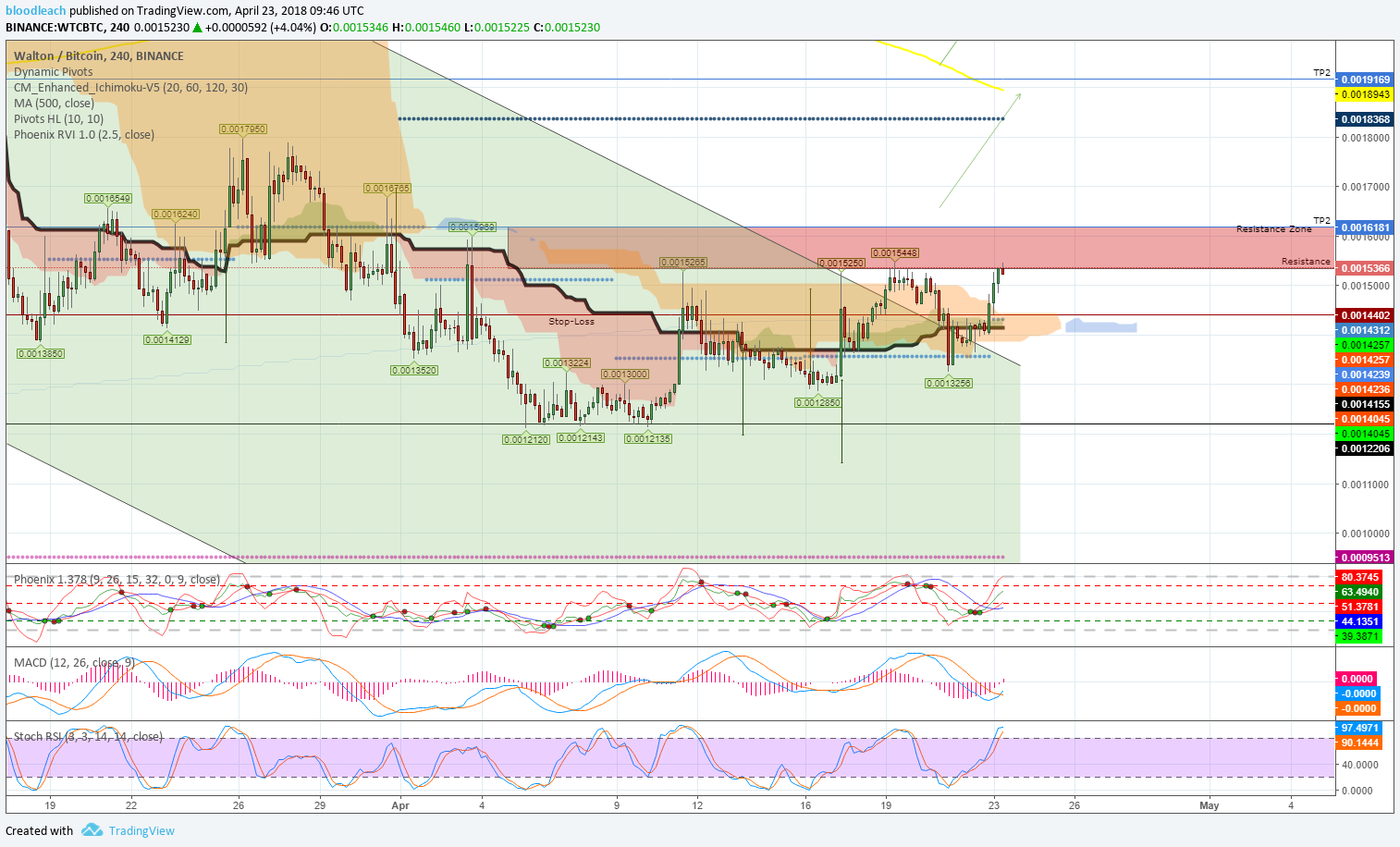The height and width of the screenshot is (847, 1400).
Task: Click the 23 date on the time axis
Action: coord(993,805)
